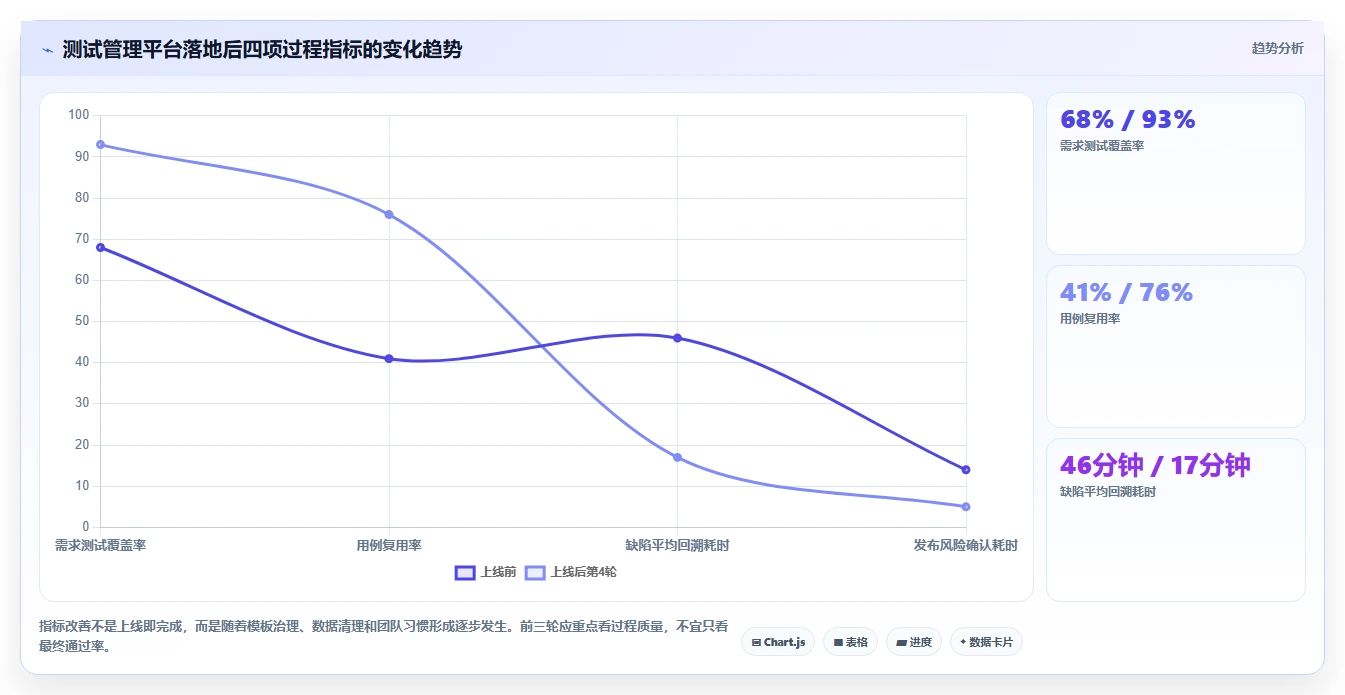The image size is (1345, 695).
Task: Click the icon inside the 表格 chip
Action: 838,642
